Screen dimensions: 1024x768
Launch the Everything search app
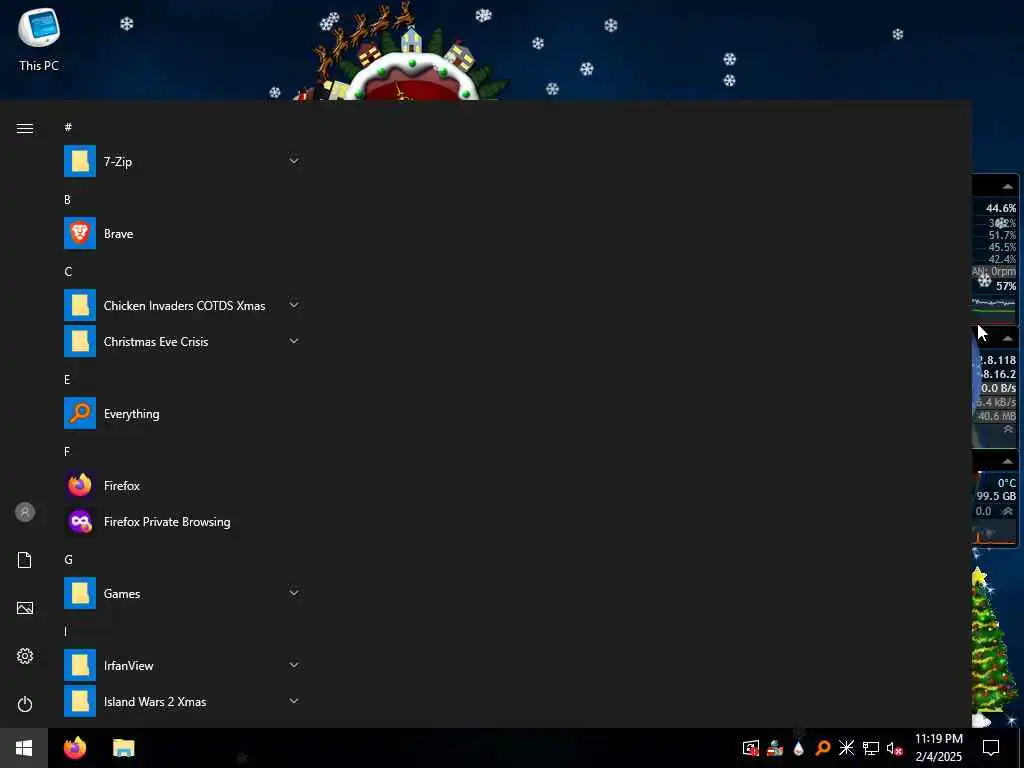(x=182, y=413)
